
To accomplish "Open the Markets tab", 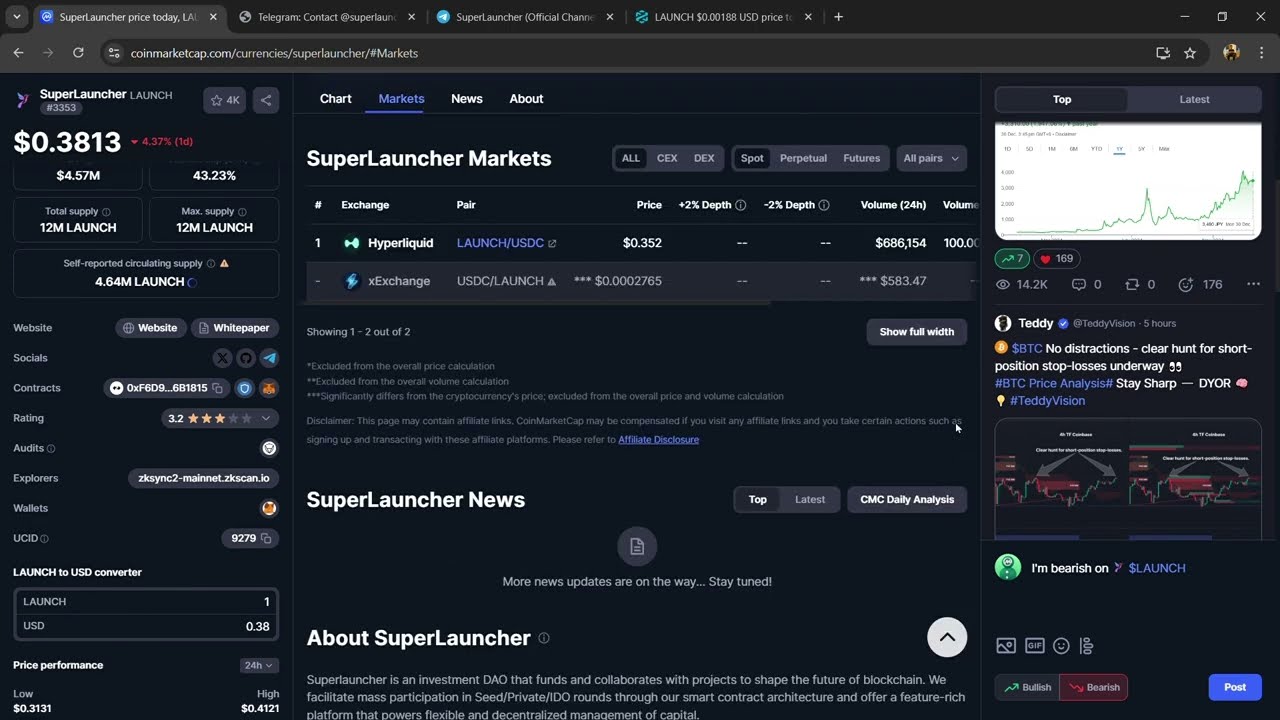I will 401,99.
